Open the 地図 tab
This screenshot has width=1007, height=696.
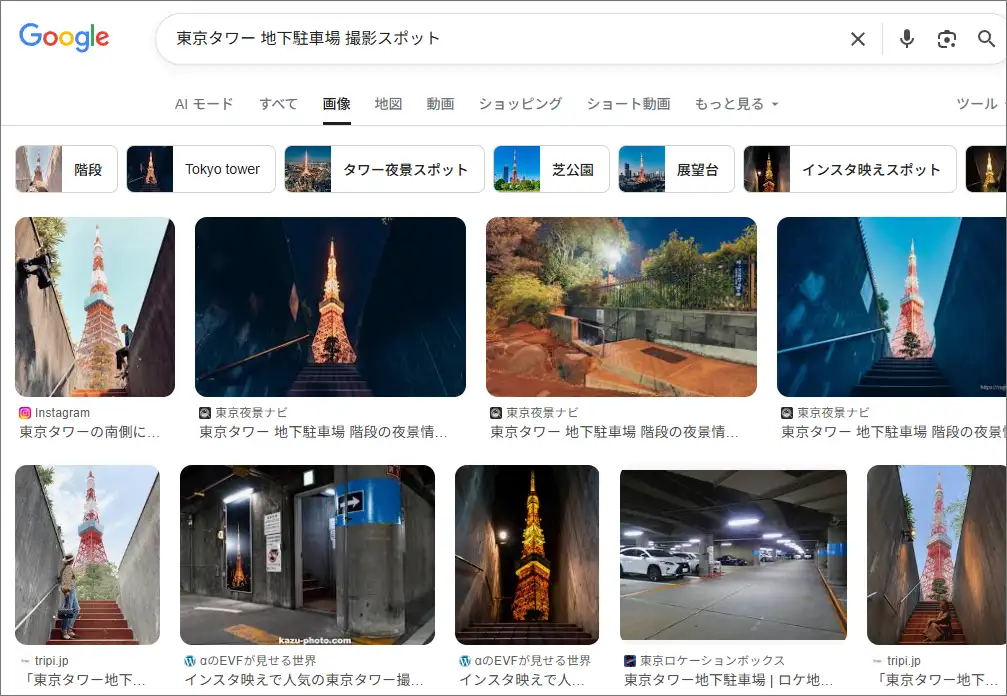pos(388,104)
